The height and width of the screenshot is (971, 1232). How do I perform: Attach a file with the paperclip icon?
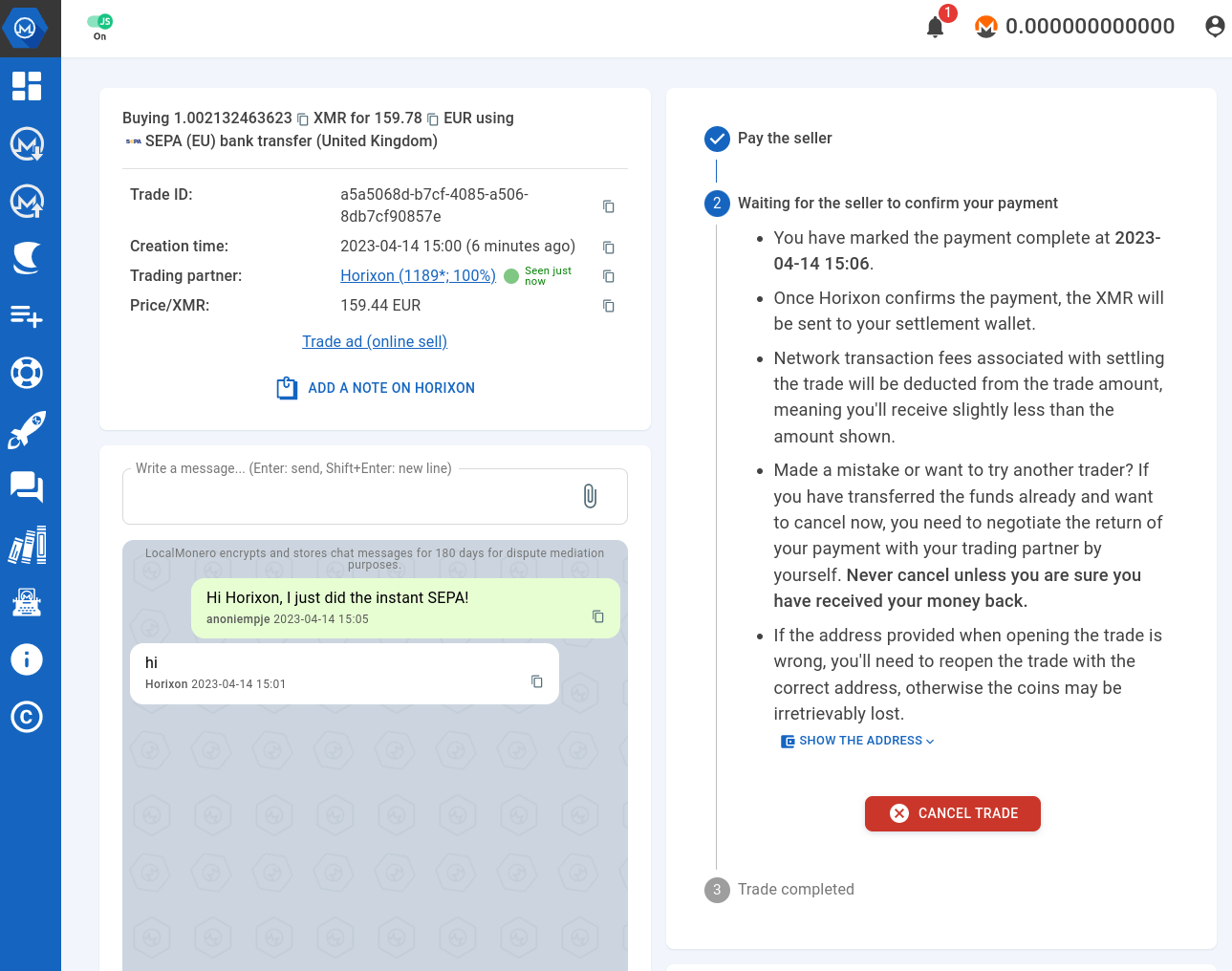click(x=590, y=496)
